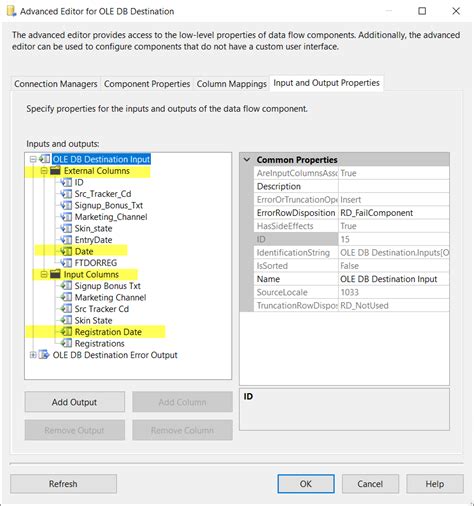Select the OLE DB Destination Error Output icon
The width and height of the screenshot is (474, 506).
pyautogui.click(x=44, y=355)
